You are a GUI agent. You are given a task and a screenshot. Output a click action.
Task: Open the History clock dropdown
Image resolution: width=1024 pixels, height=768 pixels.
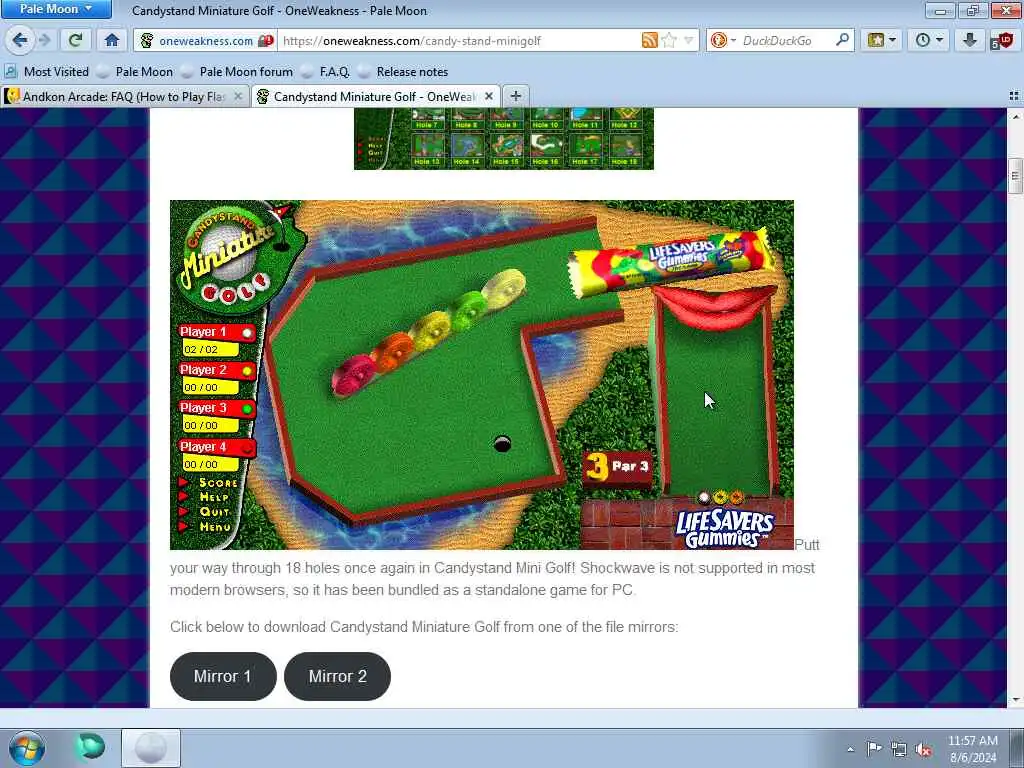(x=928, y=40)
